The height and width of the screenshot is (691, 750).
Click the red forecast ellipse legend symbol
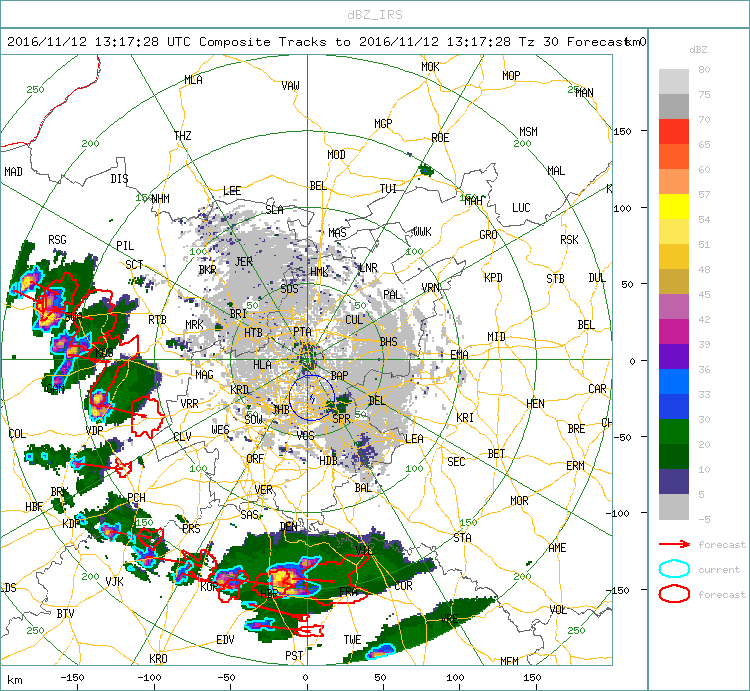click(x=674, y=594)
